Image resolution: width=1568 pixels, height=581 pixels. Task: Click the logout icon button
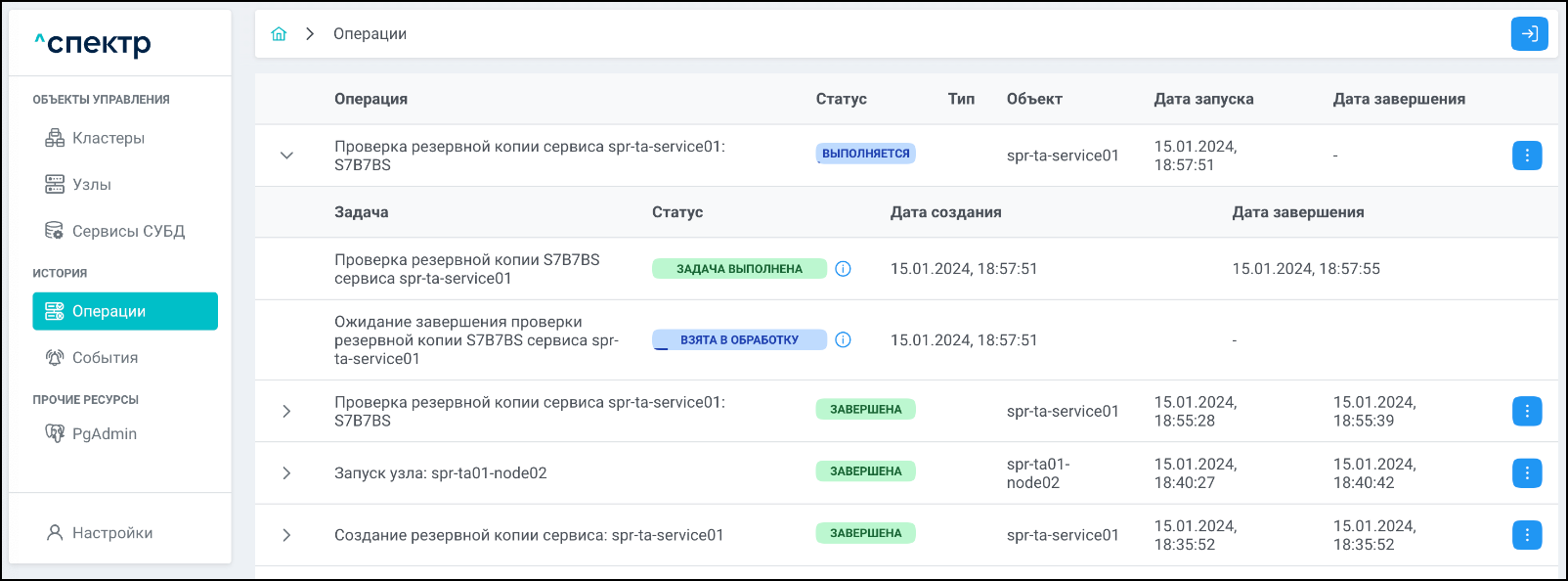point(1529,34)
